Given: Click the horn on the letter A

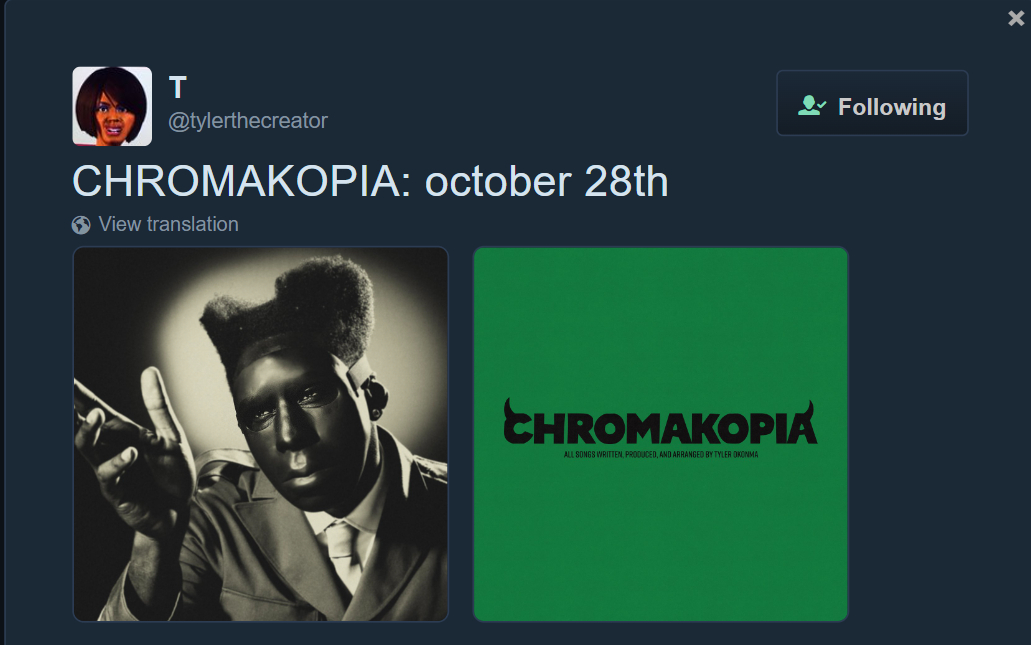Looking at the screenshot, I should tap(808, 410).
